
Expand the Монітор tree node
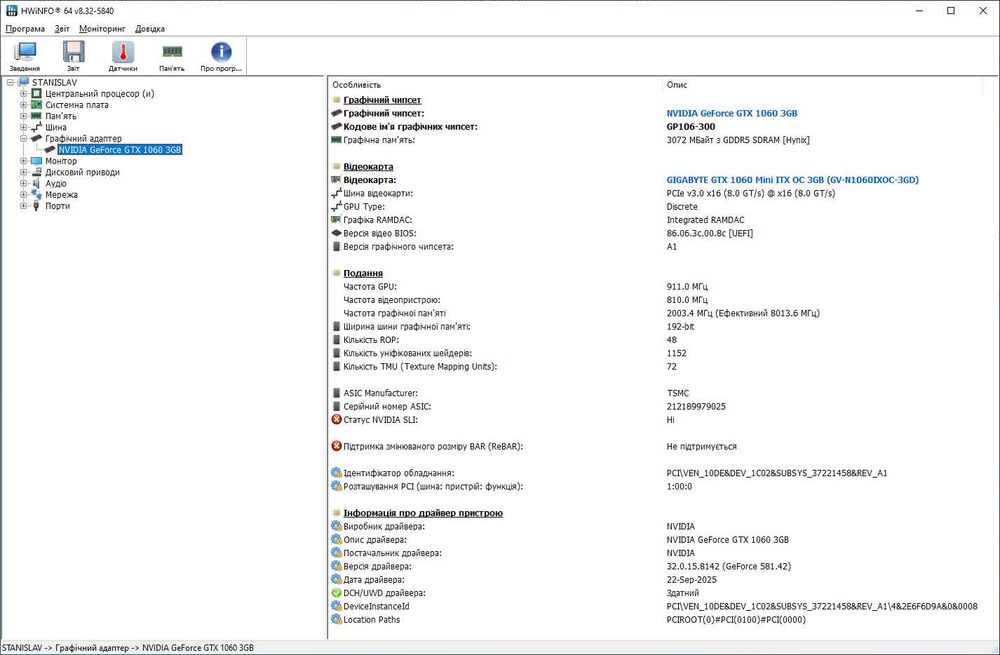pyautogui.click(x=24, y=161)
